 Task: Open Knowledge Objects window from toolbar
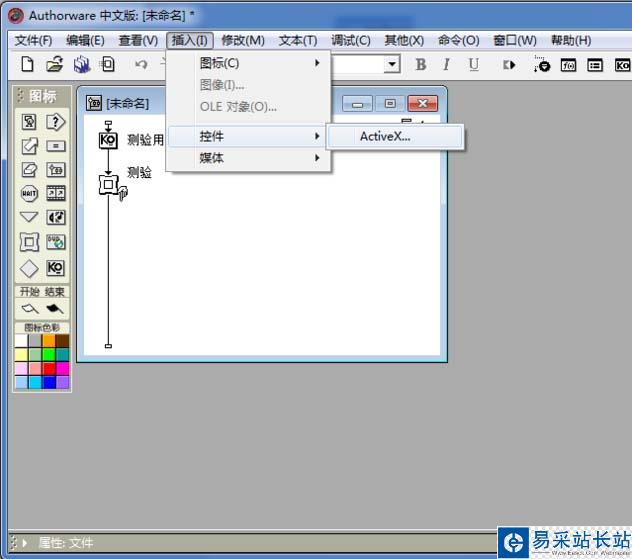pyautogui.click(x=622, y=65)
